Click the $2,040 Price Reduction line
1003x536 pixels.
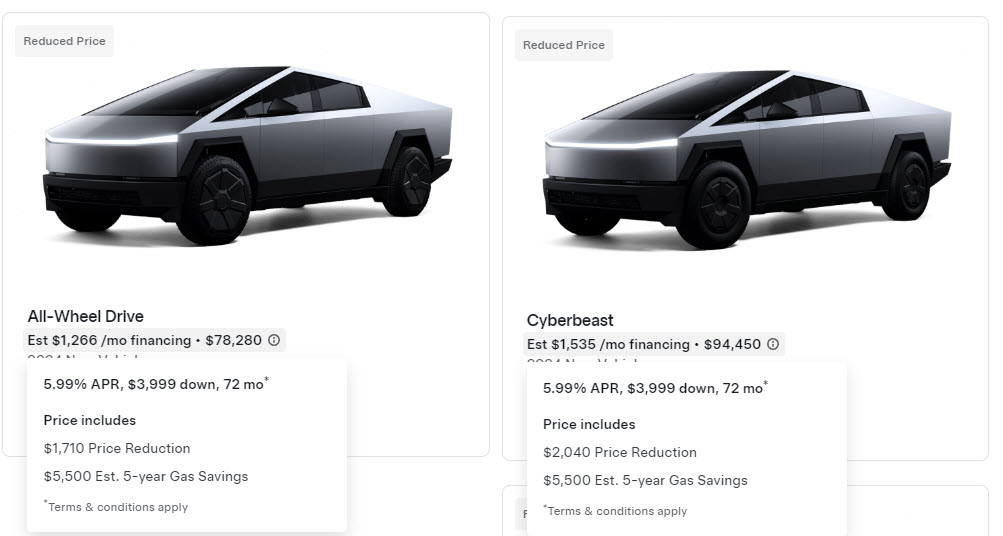click(620, 452)
